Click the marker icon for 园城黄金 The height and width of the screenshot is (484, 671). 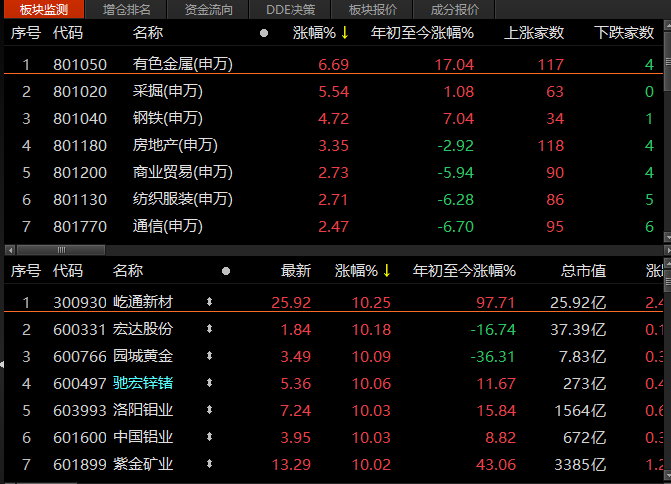[209, 356]
